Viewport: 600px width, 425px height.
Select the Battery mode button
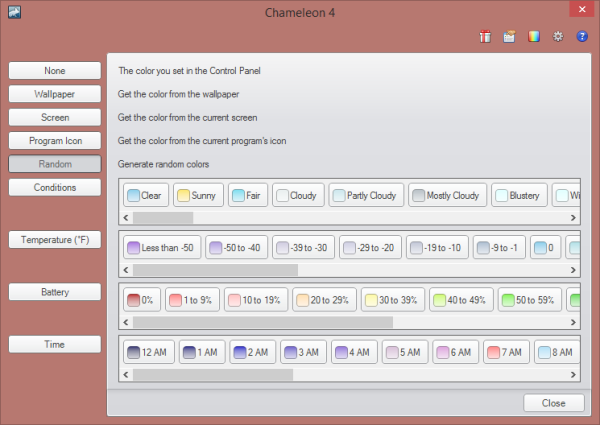coord(55,292)
